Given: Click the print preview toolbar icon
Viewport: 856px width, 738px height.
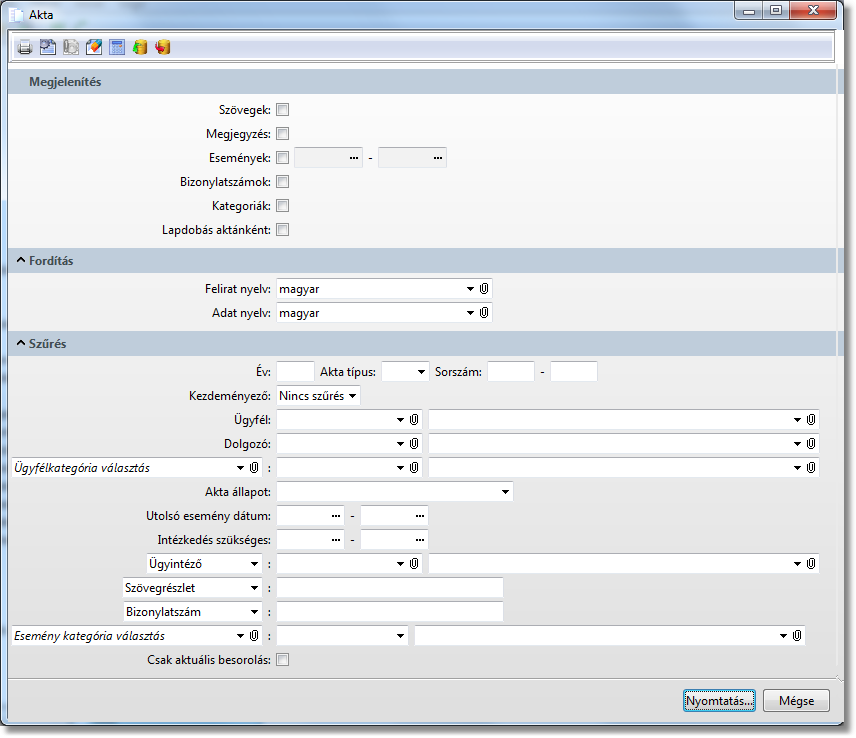Looking at the screenshot, I should [48, 47].
